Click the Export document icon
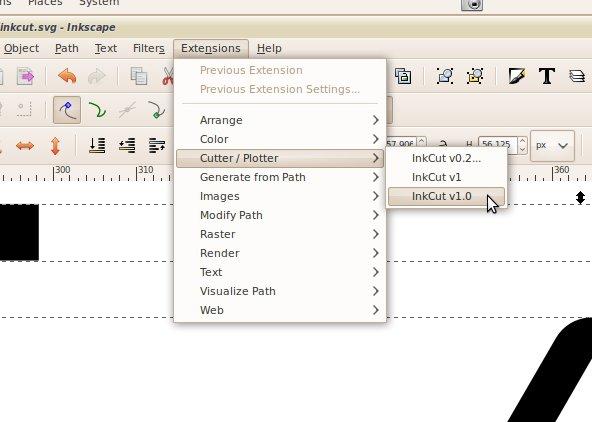 point(25,76)
